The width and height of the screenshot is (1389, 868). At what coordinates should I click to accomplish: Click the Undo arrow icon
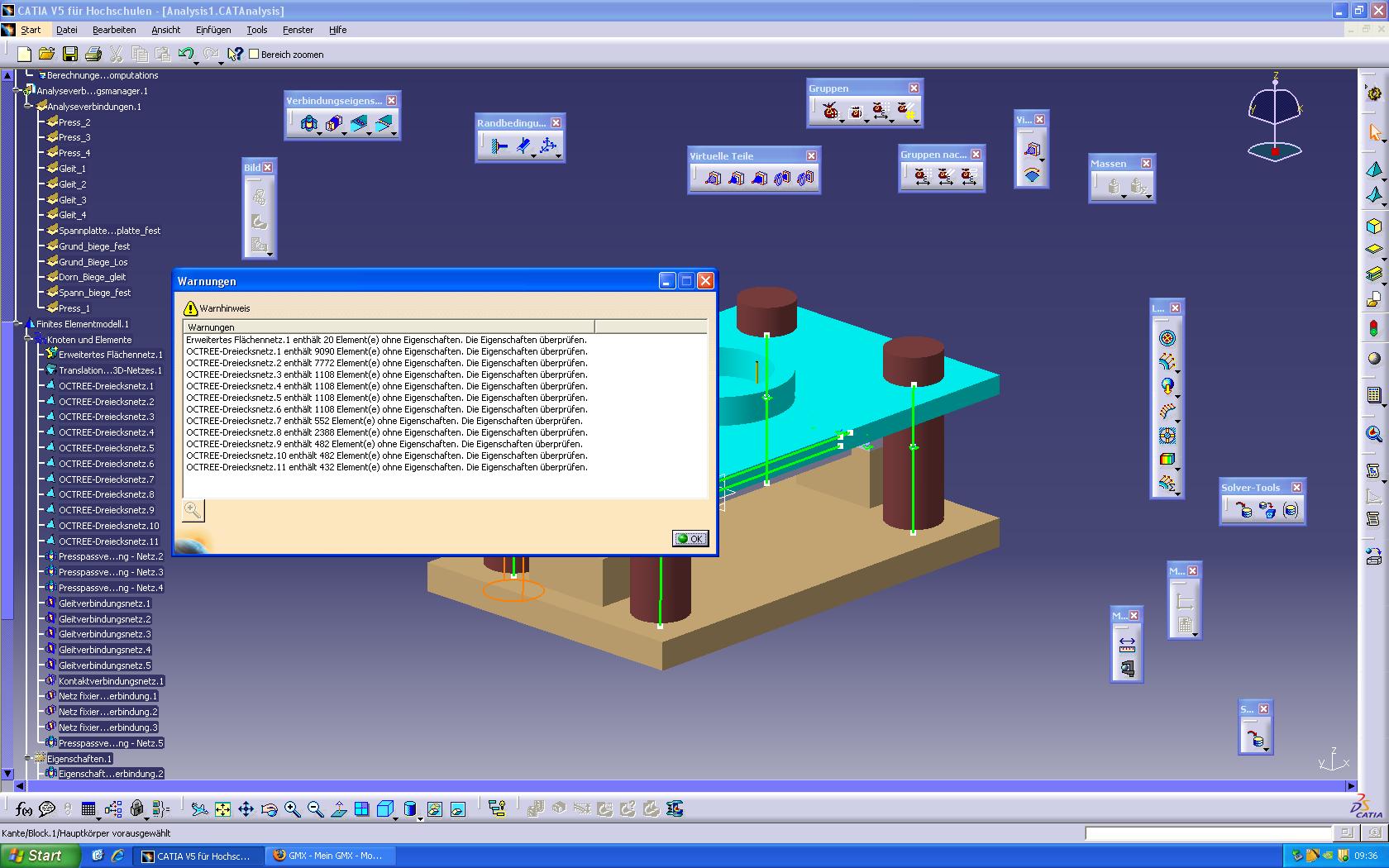coord(186,54)
